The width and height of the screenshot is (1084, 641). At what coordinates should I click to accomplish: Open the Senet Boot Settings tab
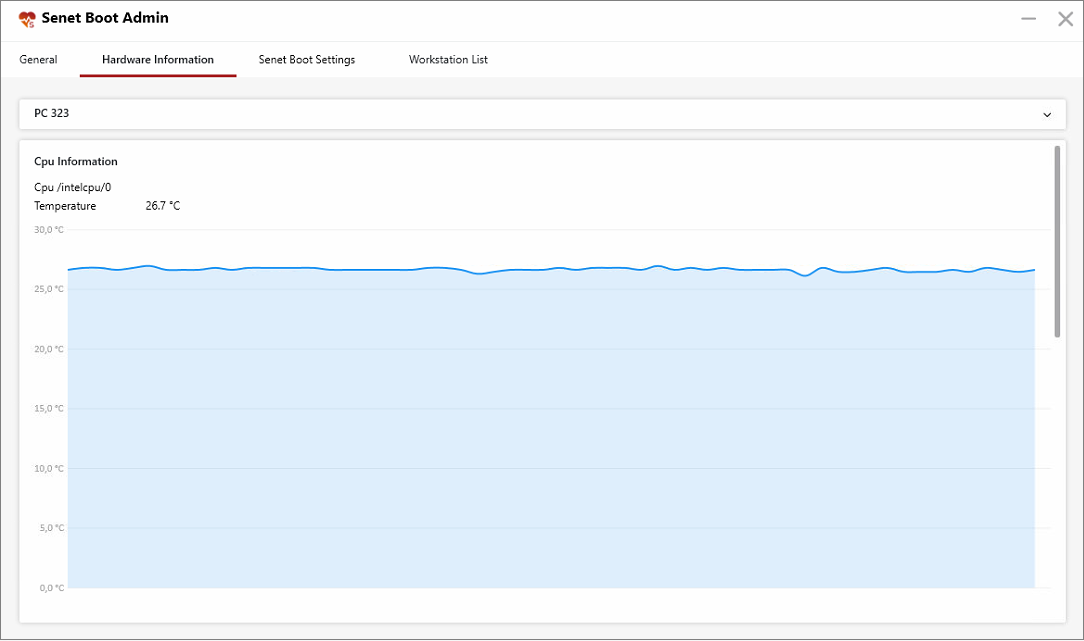(307, 59)
